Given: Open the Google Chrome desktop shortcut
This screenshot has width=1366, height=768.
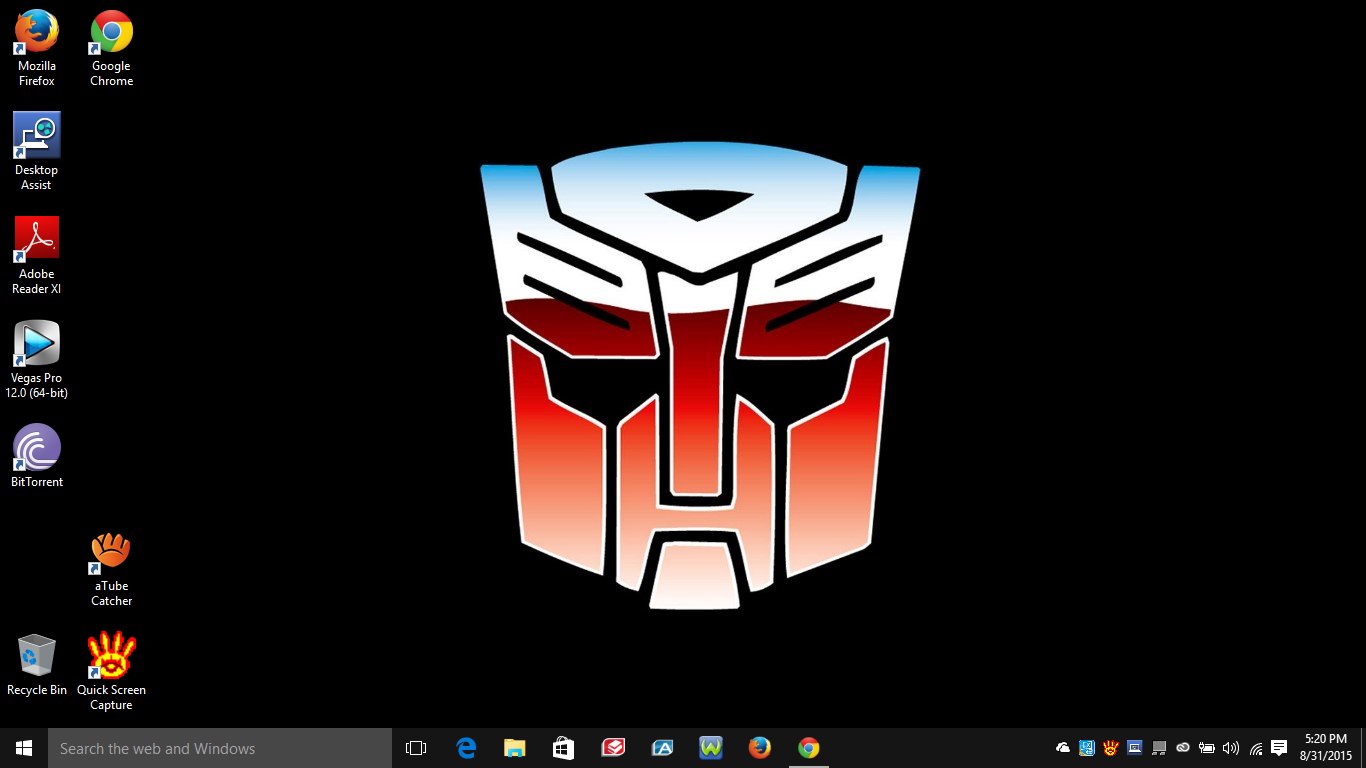Looking at the screenshot, I should click(x=112, y=48).
